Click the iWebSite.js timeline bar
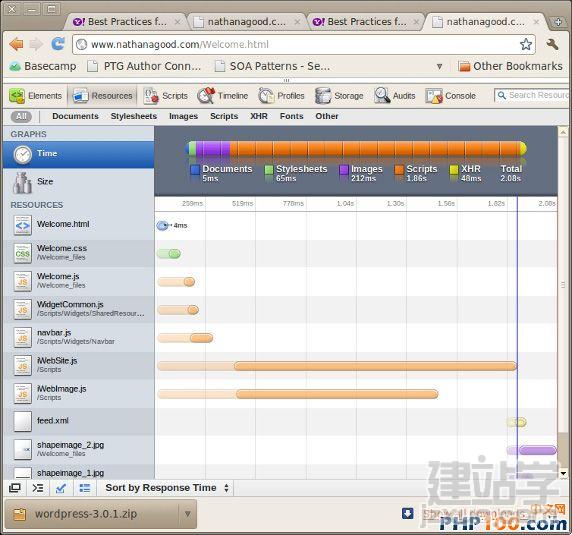572x535 pixels. coord(375,366)
